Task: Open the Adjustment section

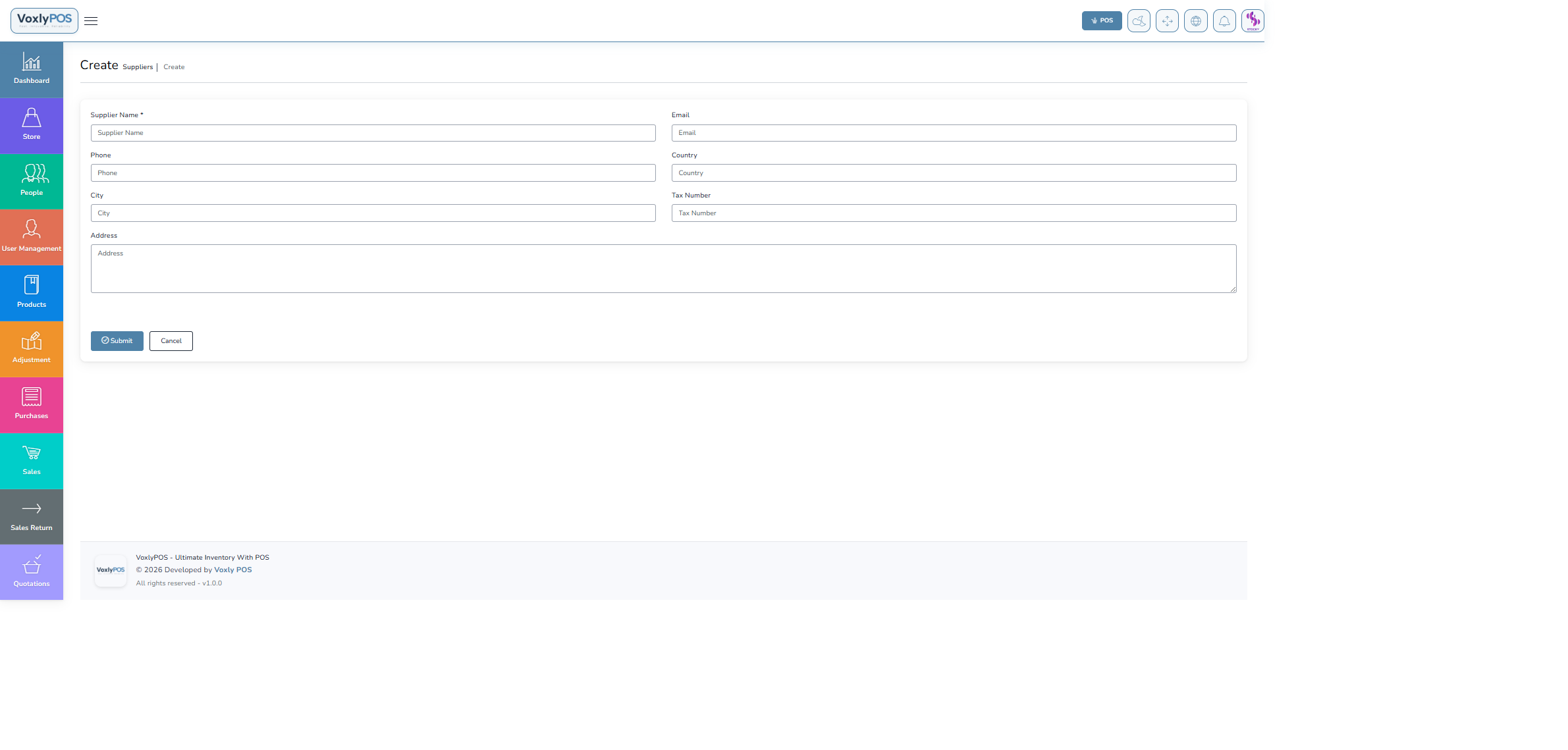Action: [31, 348]
